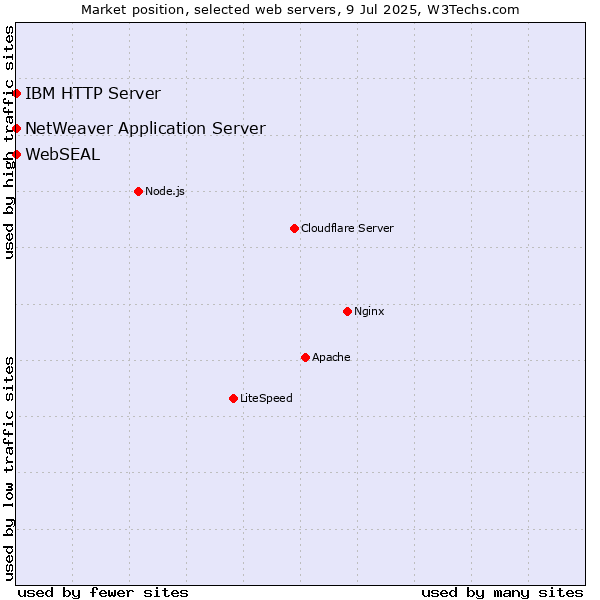Click the 'LiteSpeed' label text

[266, 398]
